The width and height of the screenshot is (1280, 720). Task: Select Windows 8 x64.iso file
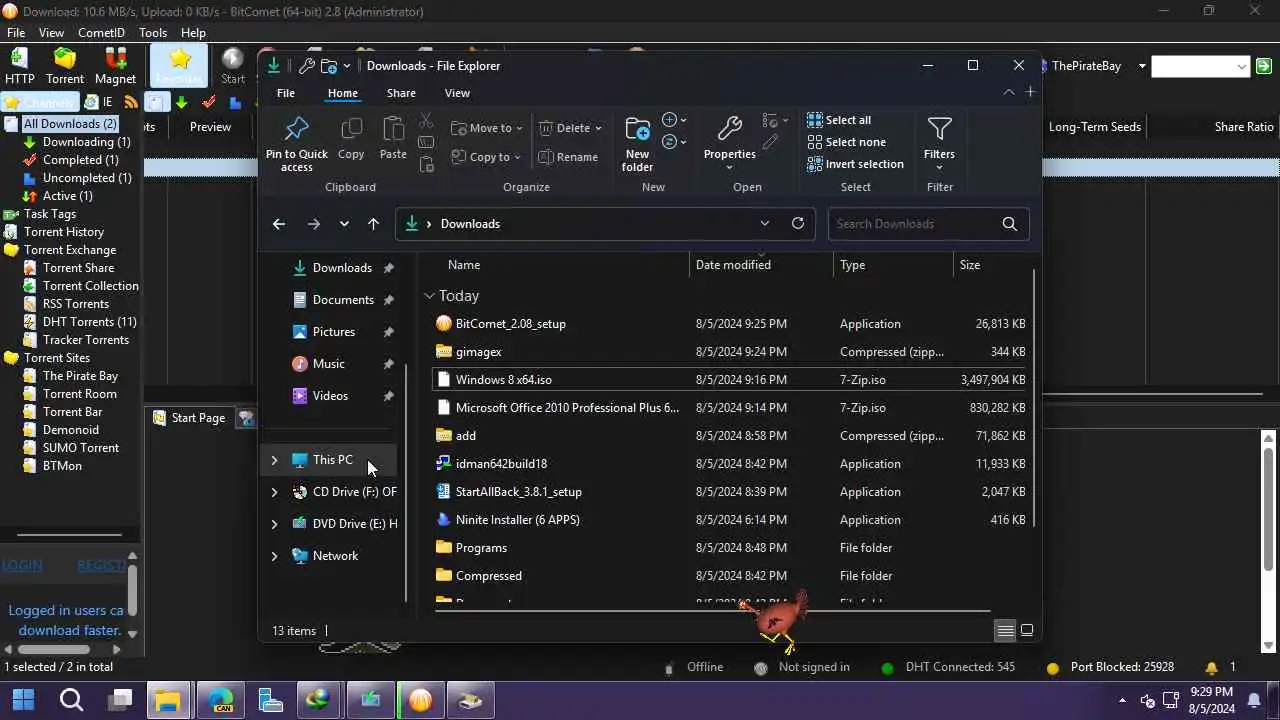pyautogui.click(x=731, y=380)
